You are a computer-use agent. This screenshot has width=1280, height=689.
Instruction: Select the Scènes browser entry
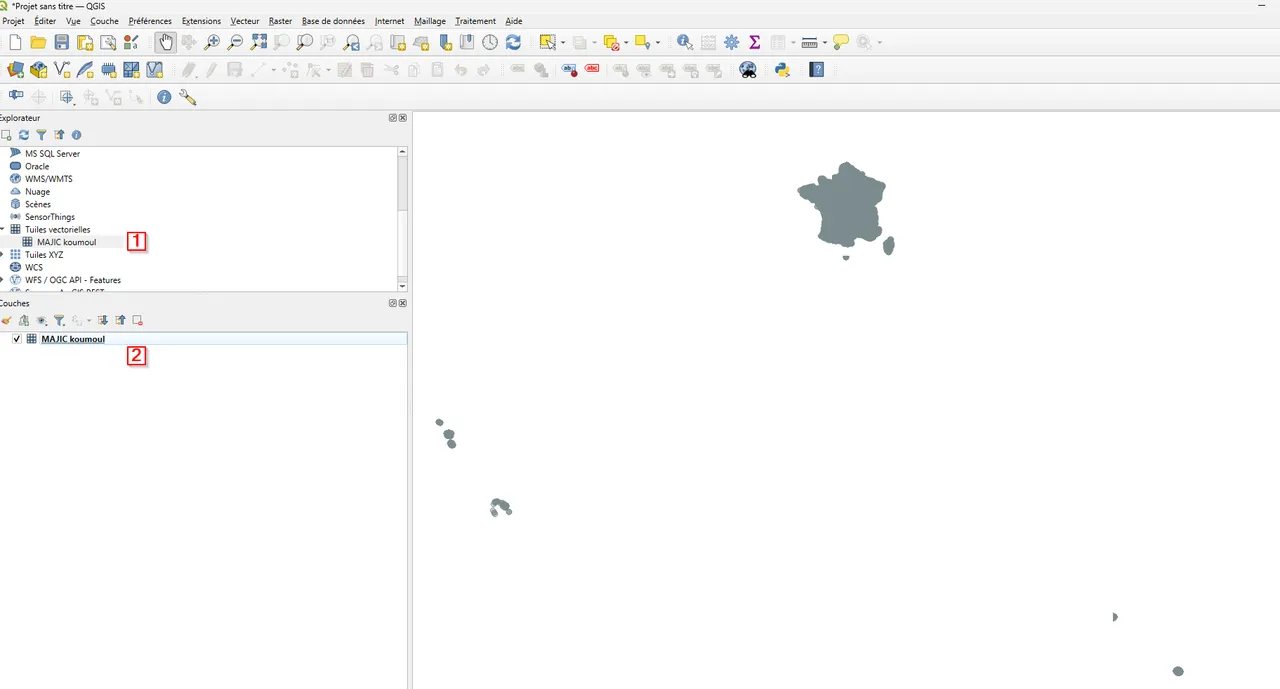click(x=38, y=204)
